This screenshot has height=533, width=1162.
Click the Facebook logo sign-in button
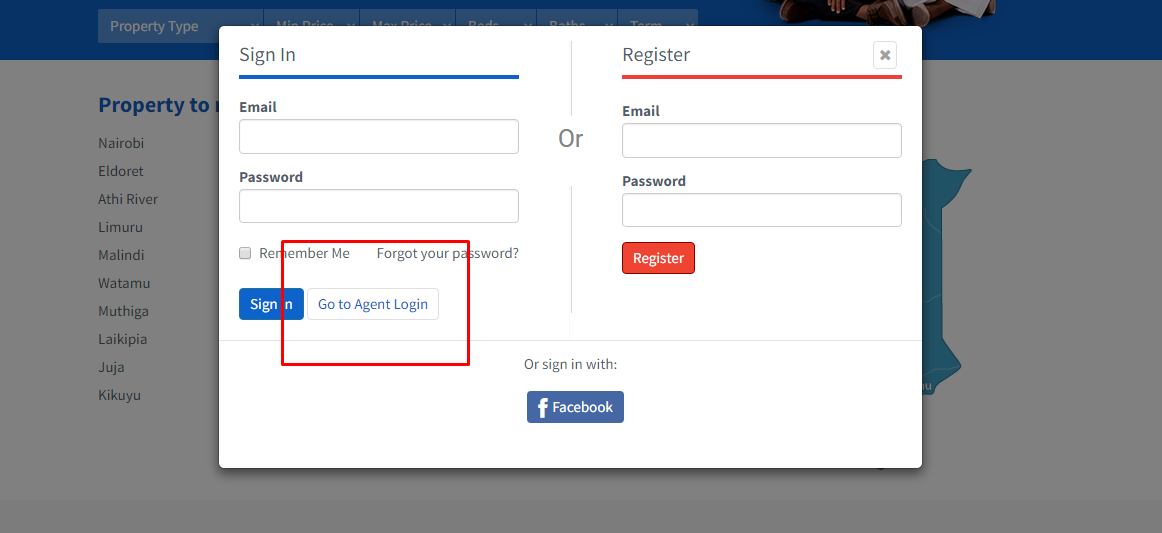pos(575,407)
